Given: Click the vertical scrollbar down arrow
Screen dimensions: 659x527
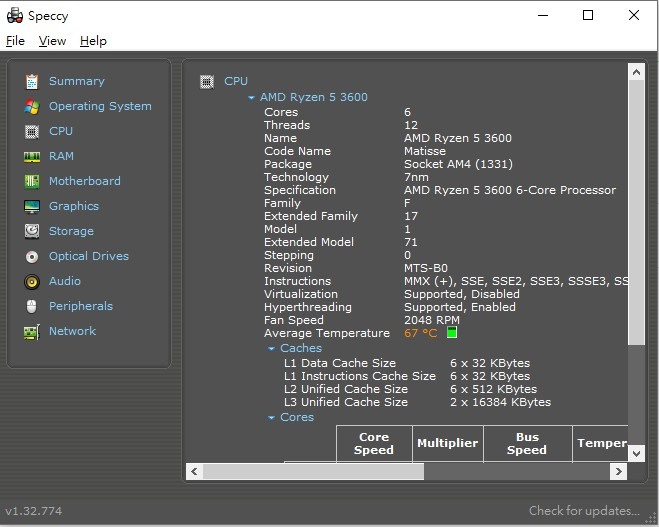Looking at the screenshot, I should (636, 453).
